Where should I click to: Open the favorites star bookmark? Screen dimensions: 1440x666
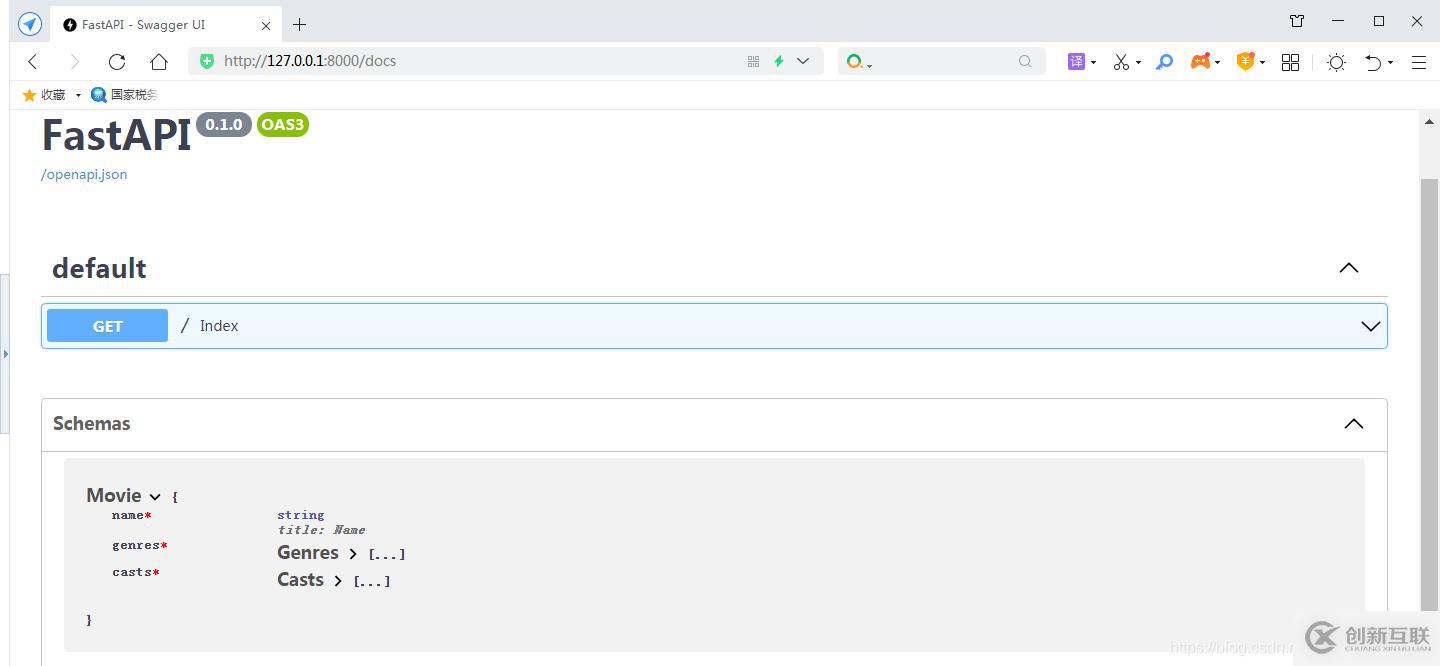tap(44, 95)
